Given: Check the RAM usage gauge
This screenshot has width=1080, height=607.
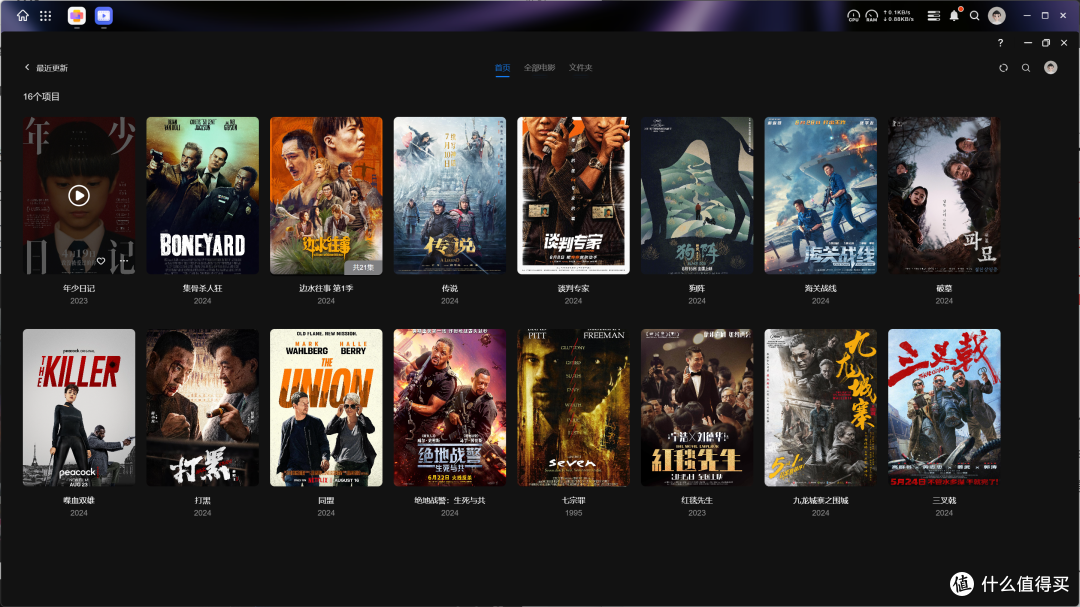Looking at the screenshot, I should tap(871, 15).
